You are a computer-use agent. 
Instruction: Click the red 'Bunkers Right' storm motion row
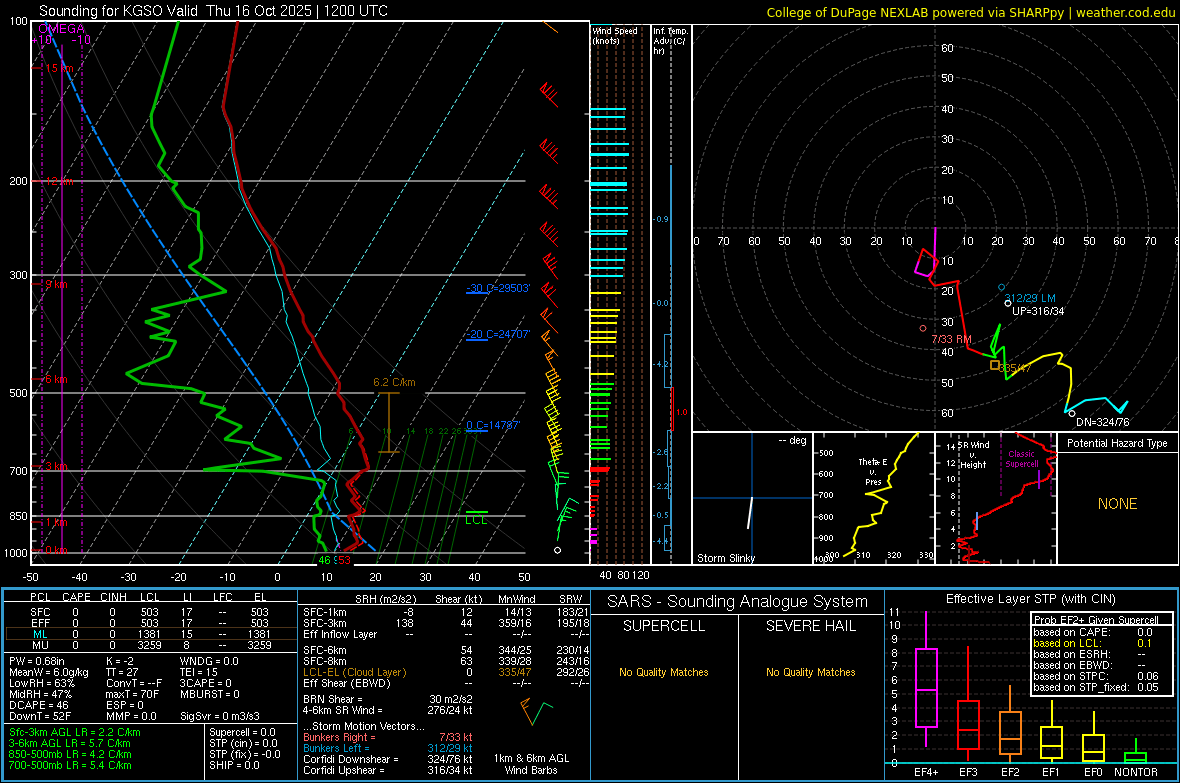[388, 737]
